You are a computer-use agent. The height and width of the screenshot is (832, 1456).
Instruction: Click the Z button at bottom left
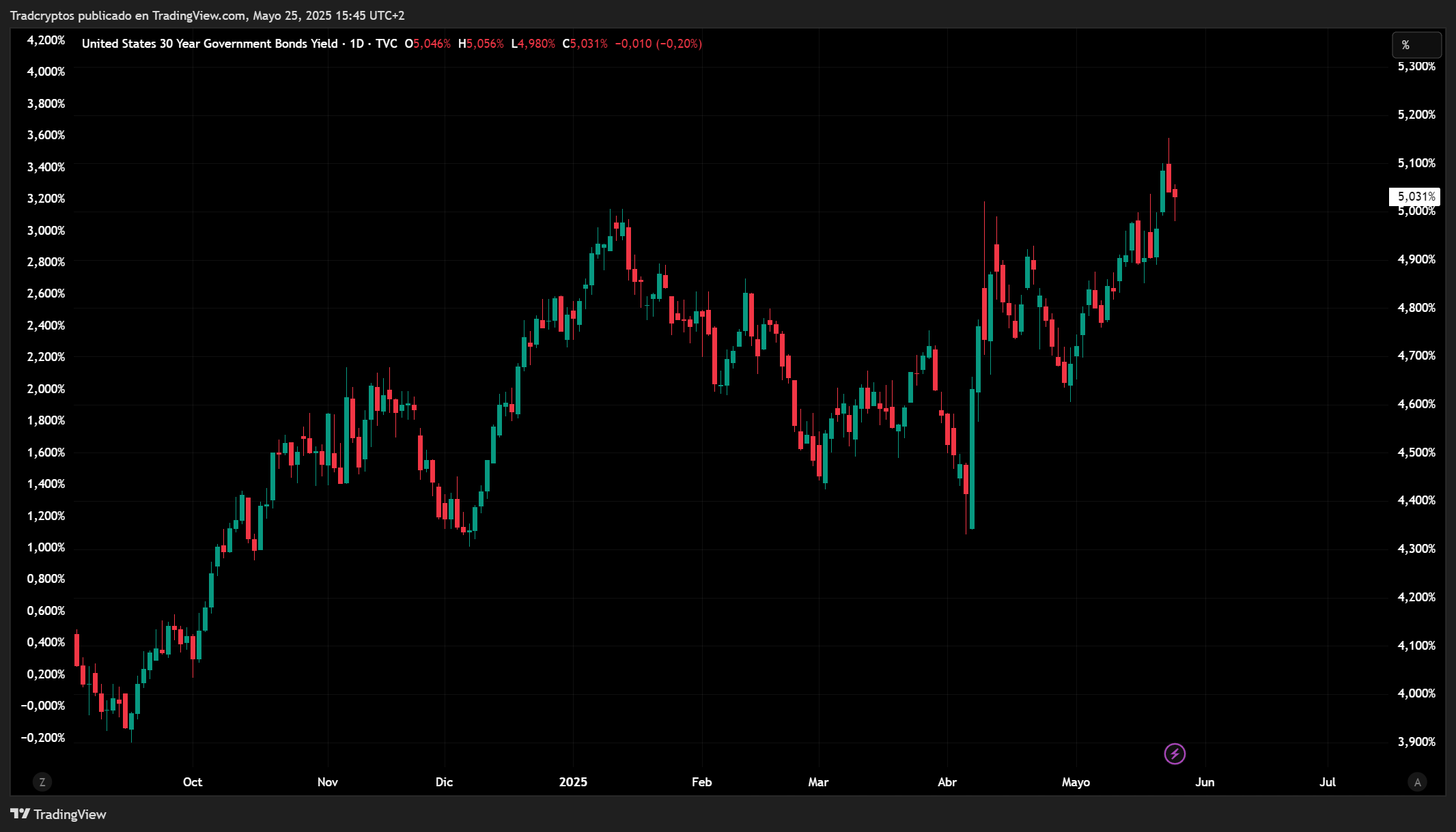pos(42,782)
